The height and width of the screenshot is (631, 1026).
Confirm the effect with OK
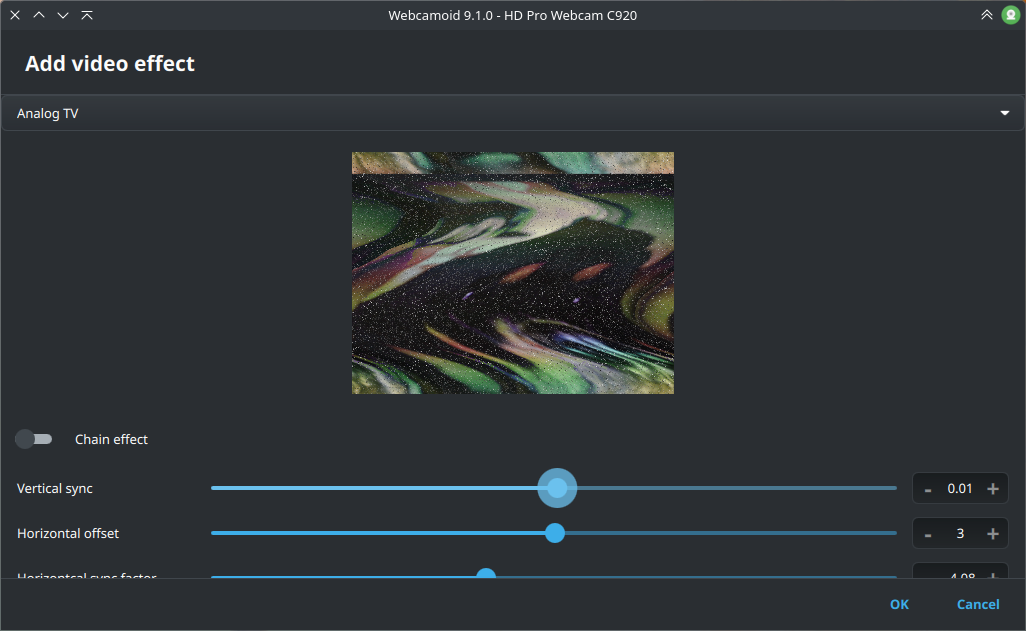point(899,604)
